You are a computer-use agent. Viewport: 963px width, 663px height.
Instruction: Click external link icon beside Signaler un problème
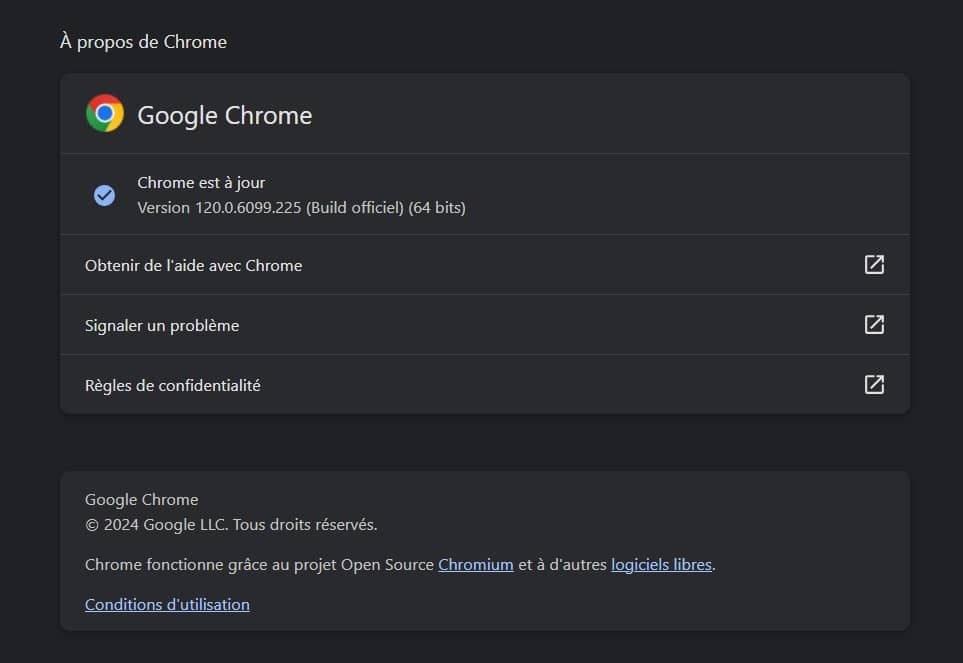pos(874,324)
